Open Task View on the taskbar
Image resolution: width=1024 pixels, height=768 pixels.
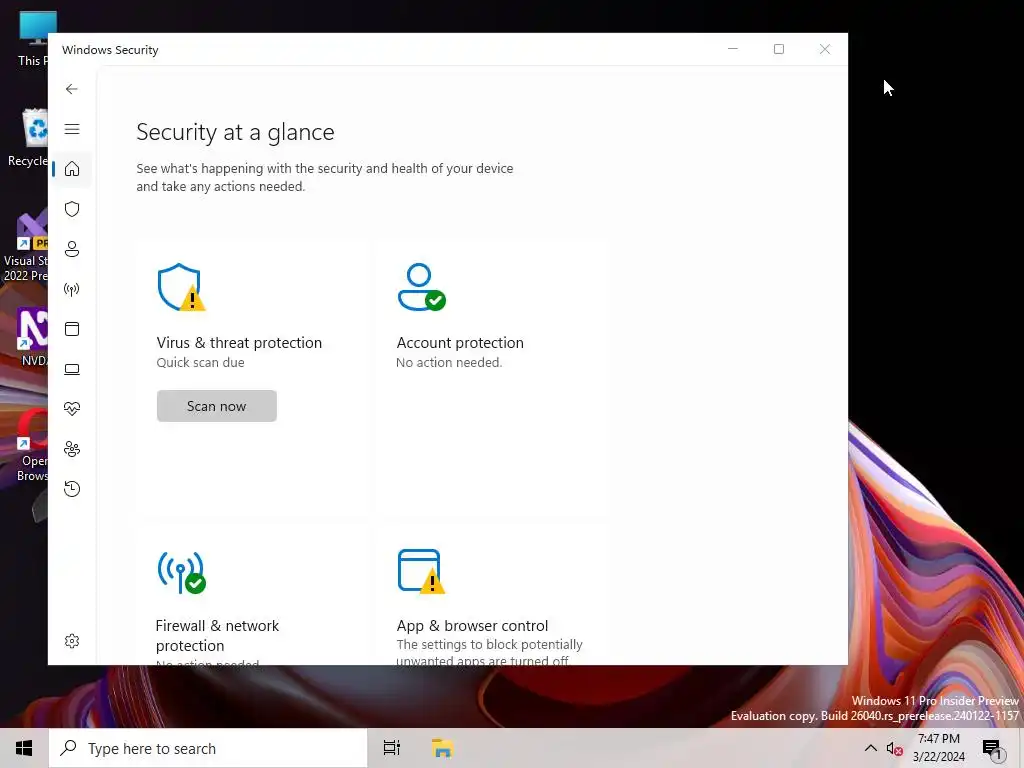pos(392,748)
